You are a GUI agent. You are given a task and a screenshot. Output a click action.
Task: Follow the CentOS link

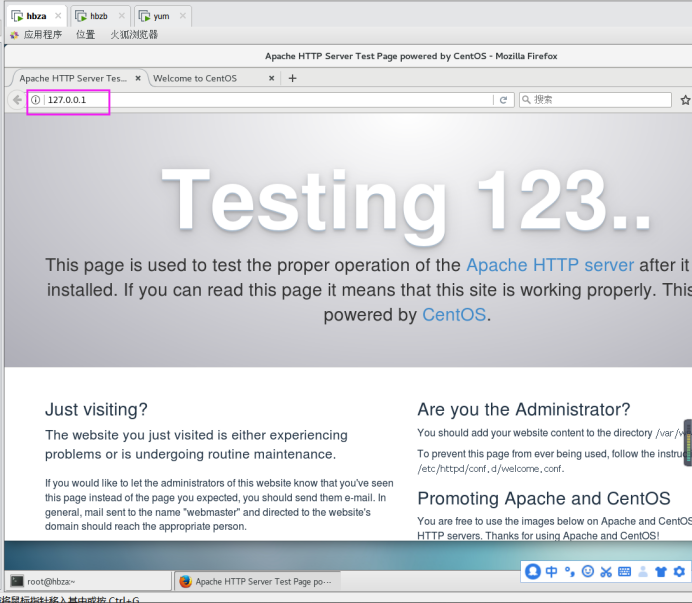(454, 315)
